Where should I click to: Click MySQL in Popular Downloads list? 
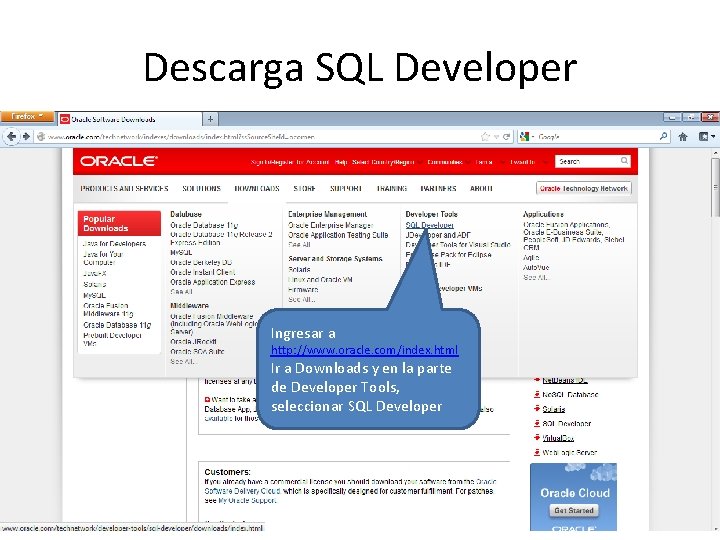[x=95, y=295]
